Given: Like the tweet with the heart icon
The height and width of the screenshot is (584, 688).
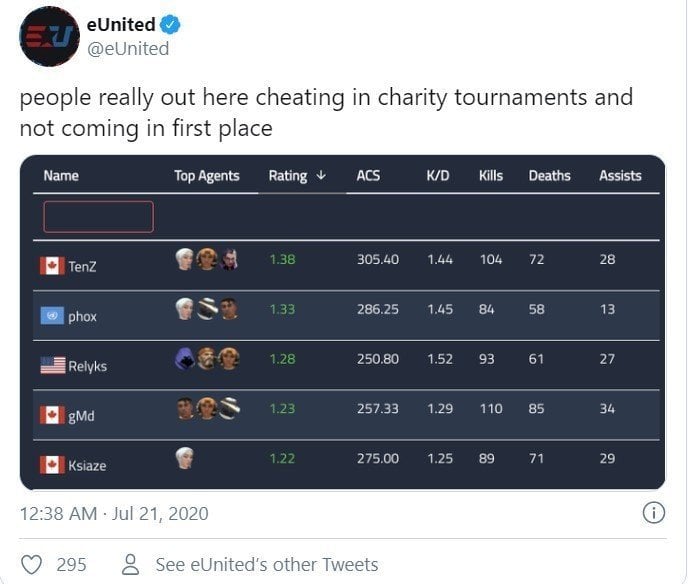Looking at the screenshot, I should tap(32, 564).
